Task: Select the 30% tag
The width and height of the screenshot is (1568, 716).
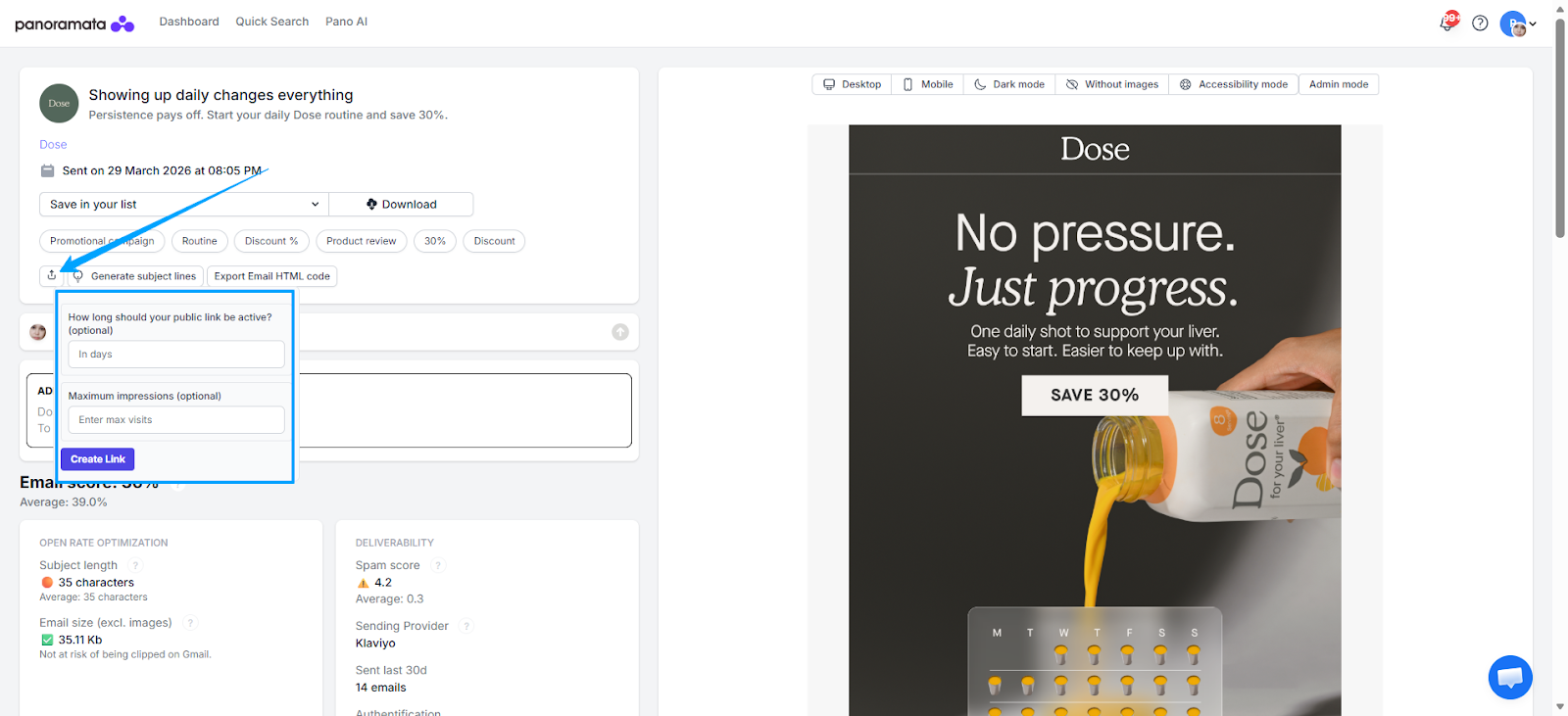Action: click(435, 241)
